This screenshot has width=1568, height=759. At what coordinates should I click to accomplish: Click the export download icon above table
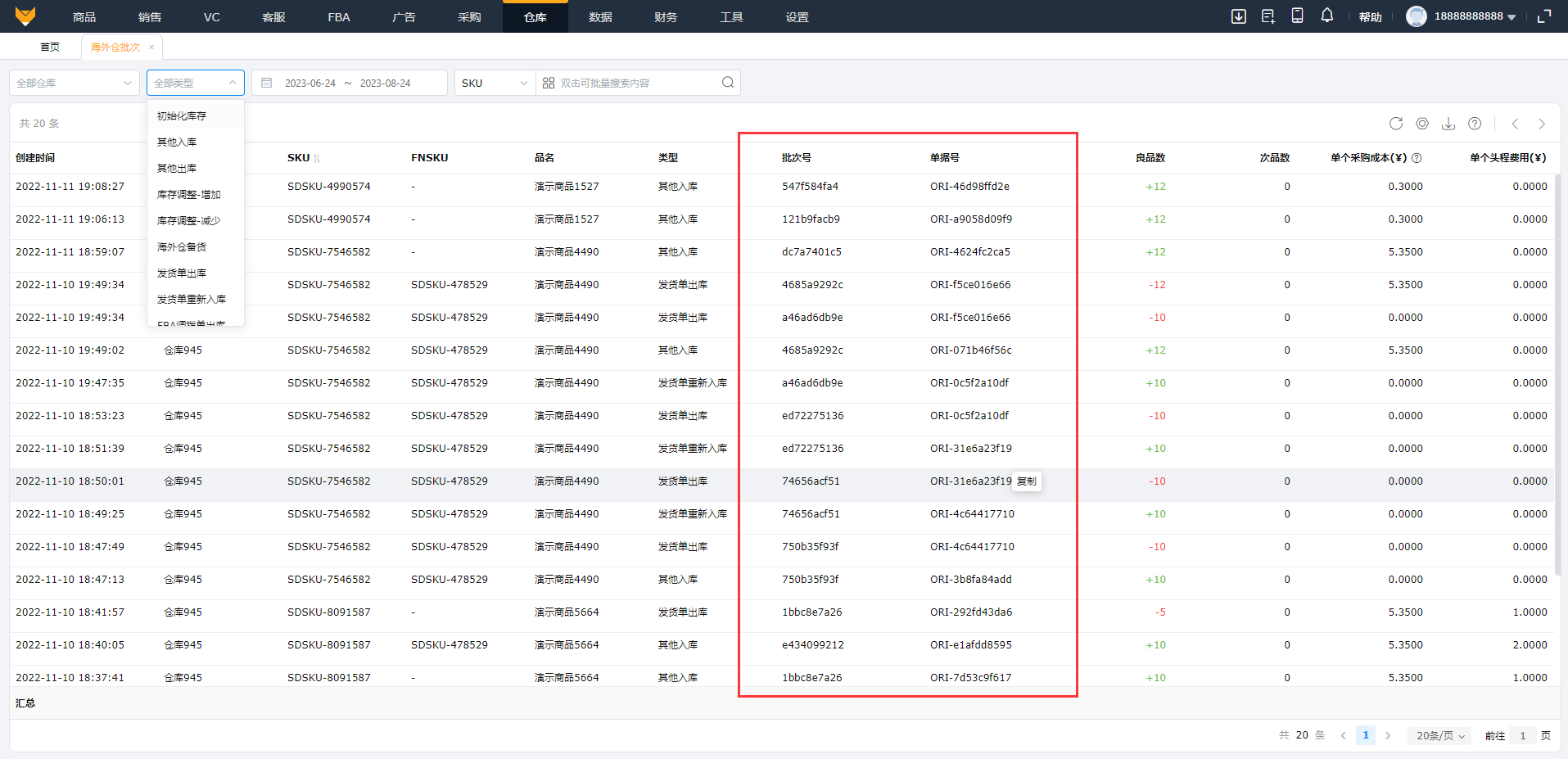pos(1448,124)
